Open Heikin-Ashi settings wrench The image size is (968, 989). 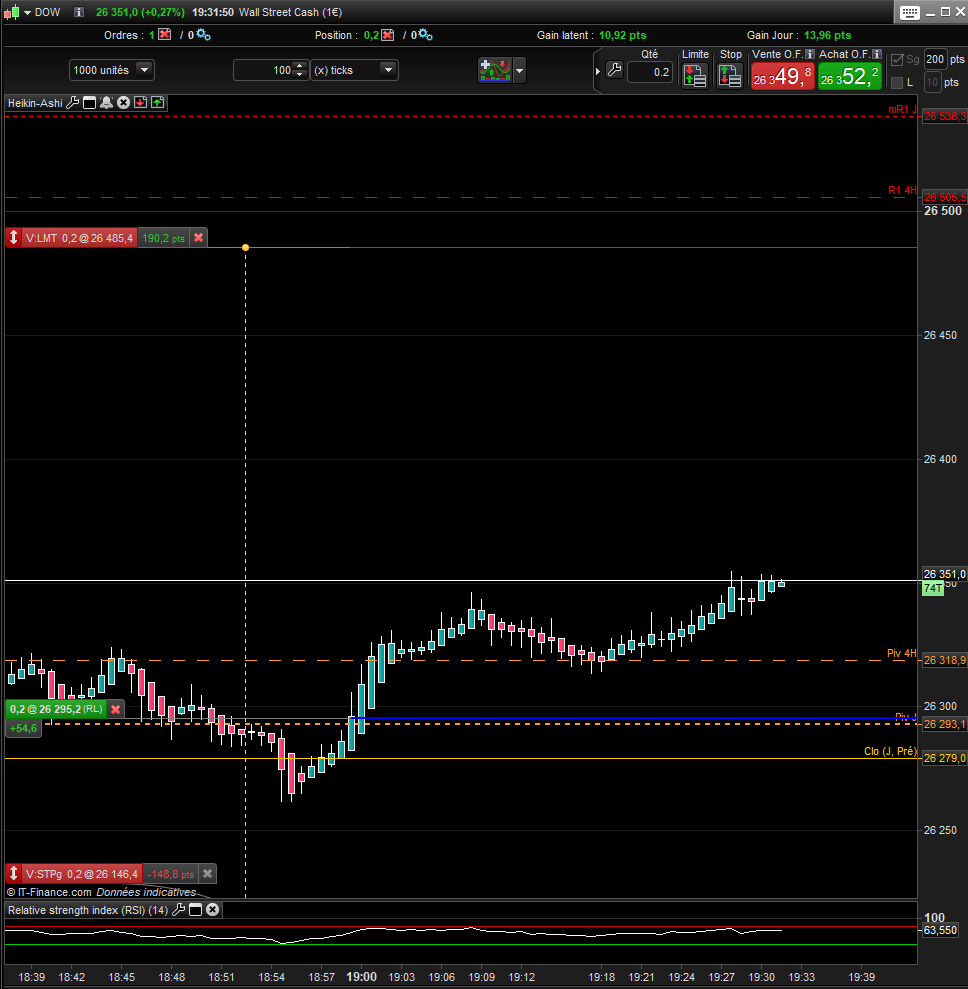pyautogui.click(x=73, y=103)
